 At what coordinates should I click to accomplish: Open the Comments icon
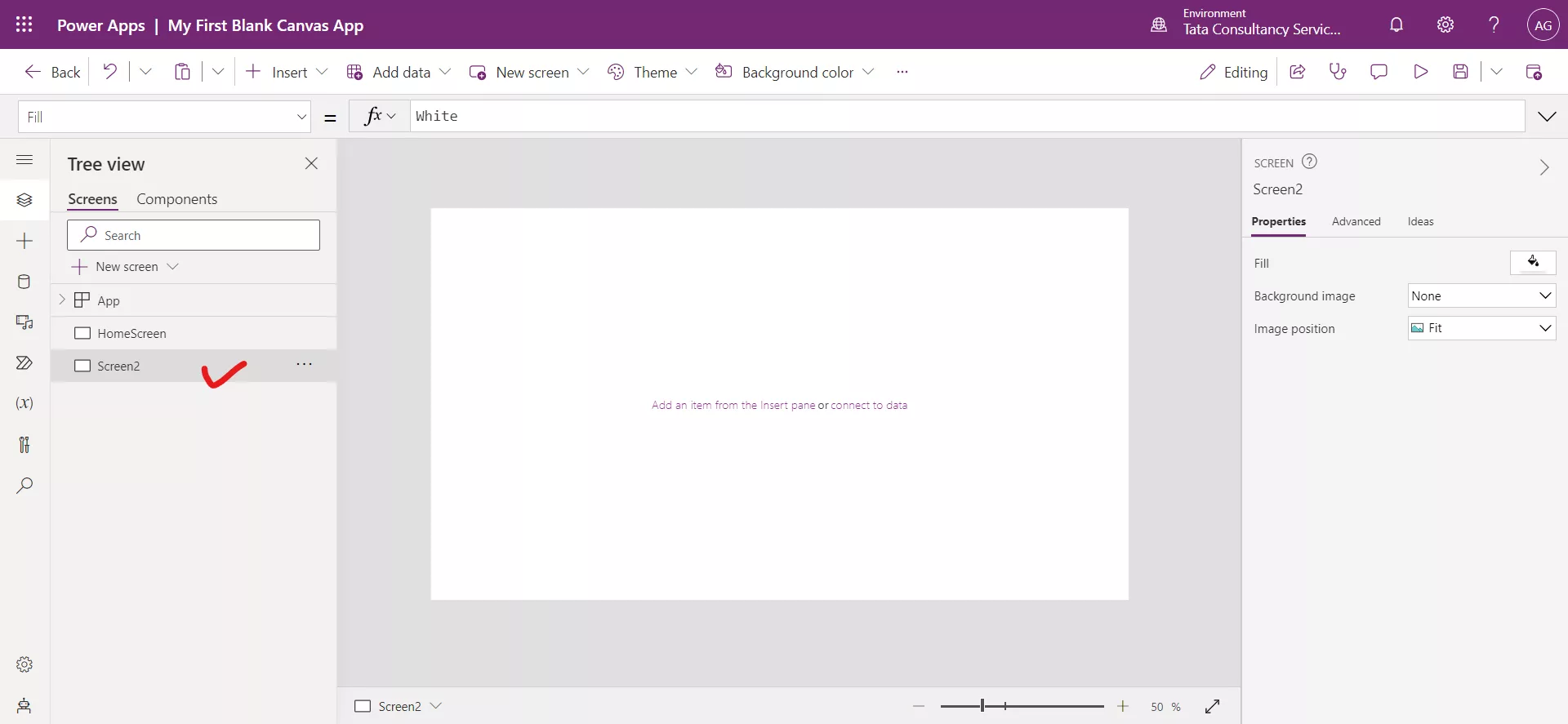coord(1379,72)
